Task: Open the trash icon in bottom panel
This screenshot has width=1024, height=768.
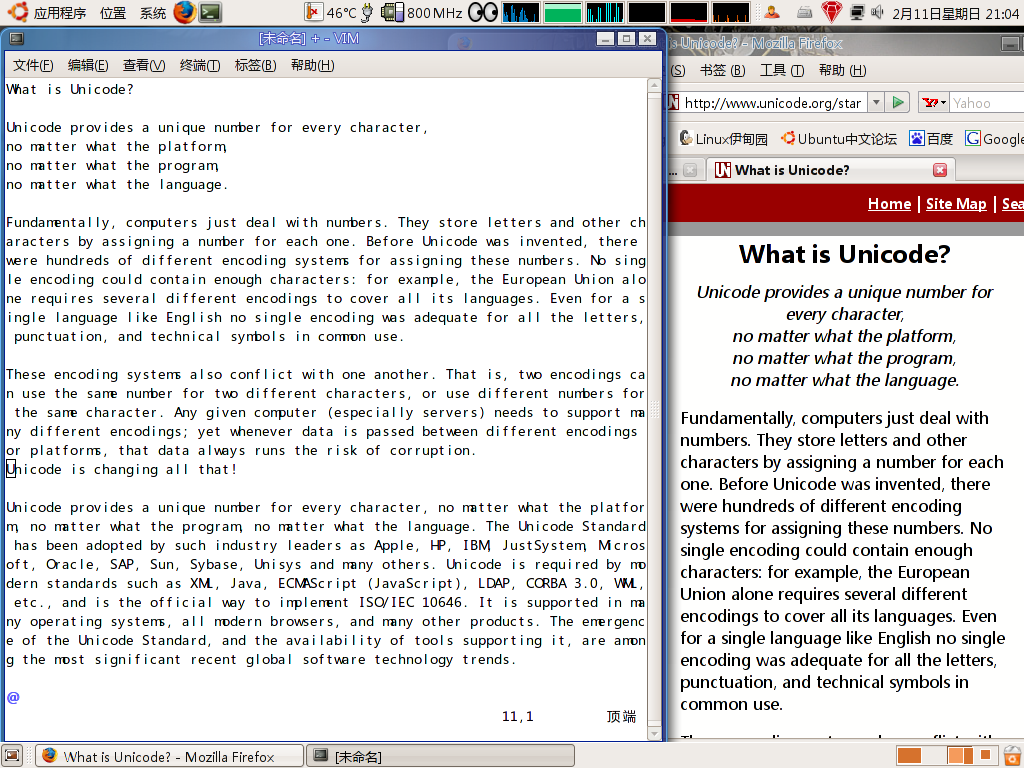Action: pyautogui.click(x=1012, y=756)
